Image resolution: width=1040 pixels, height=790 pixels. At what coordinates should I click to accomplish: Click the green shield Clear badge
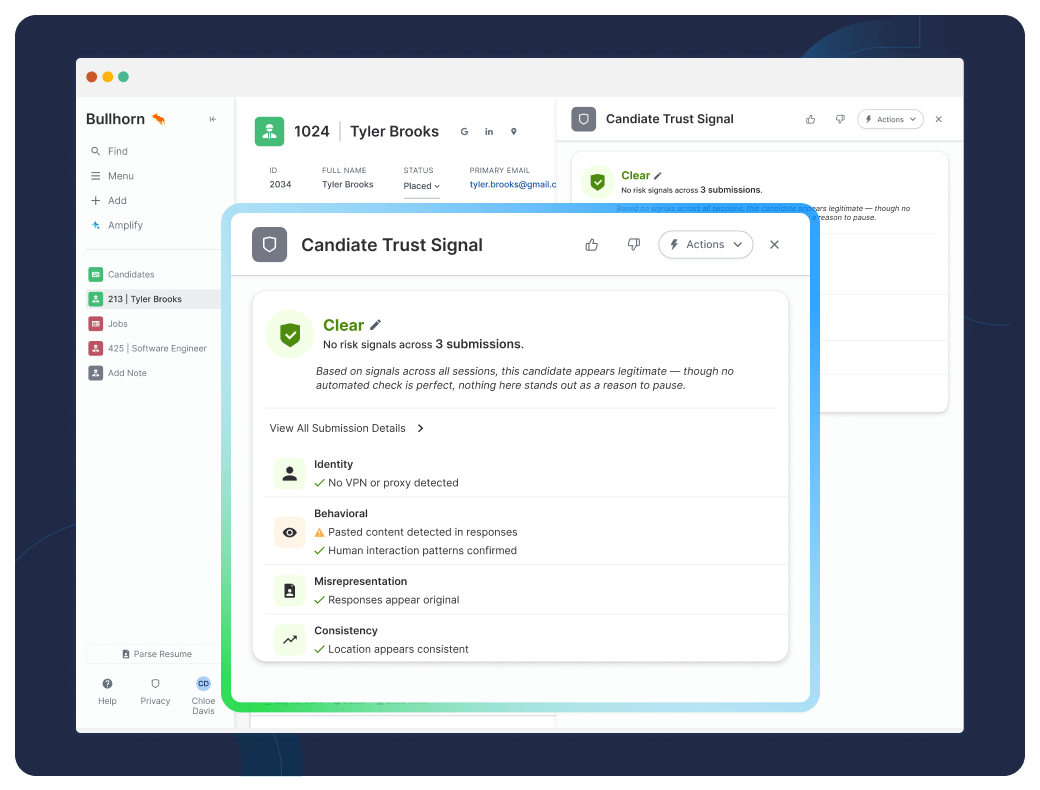290,334
